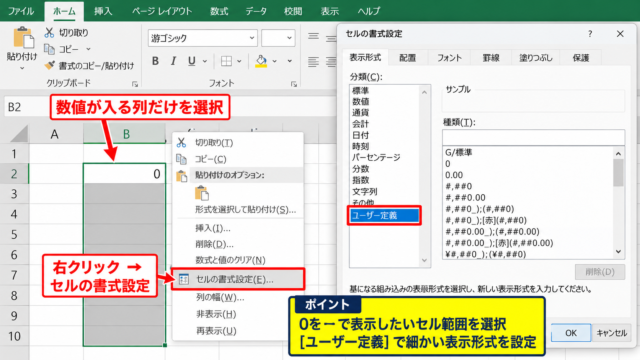Click the scissors icon in context menu

pos(181,142)
